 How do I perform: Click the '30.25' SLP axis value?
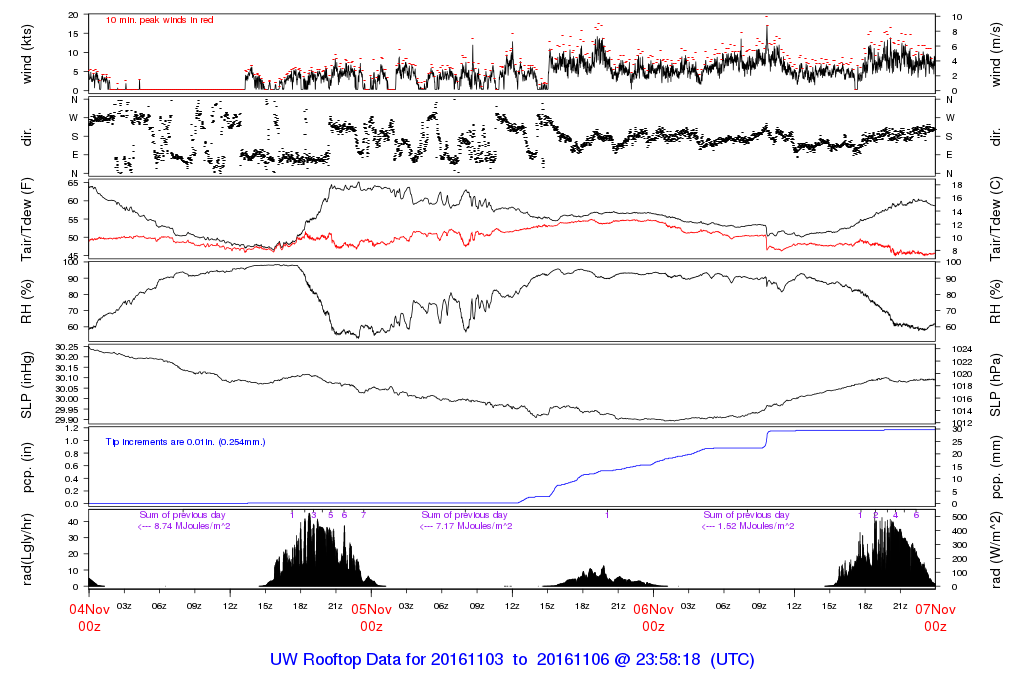coord(67,347)
